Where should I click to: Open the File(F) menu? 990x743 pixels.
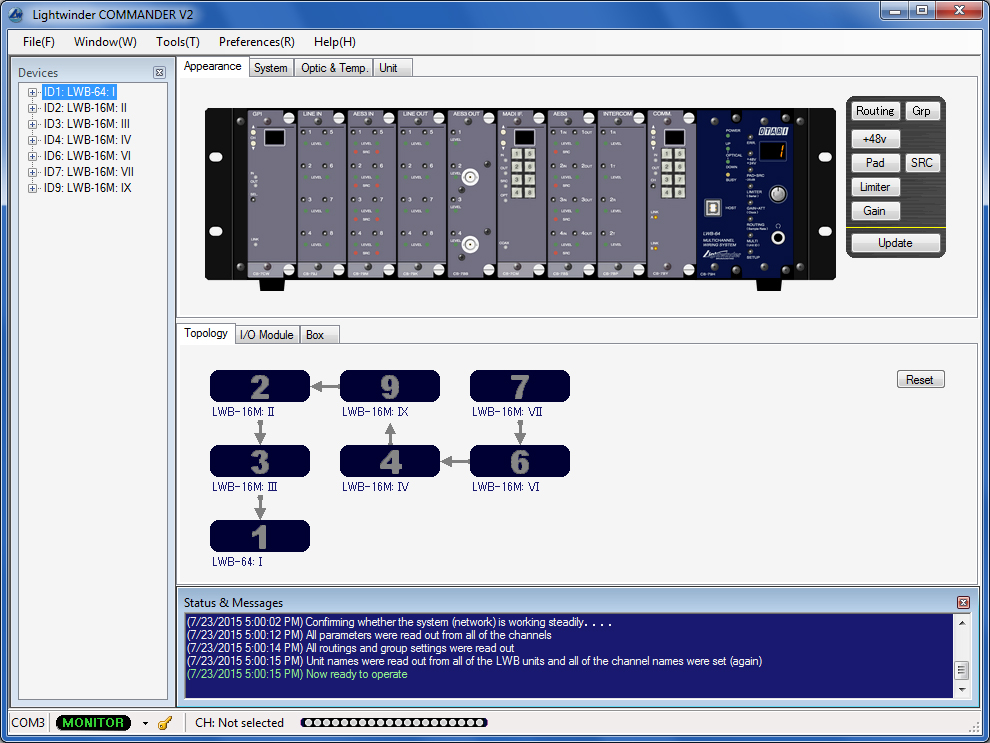[39, 42]
